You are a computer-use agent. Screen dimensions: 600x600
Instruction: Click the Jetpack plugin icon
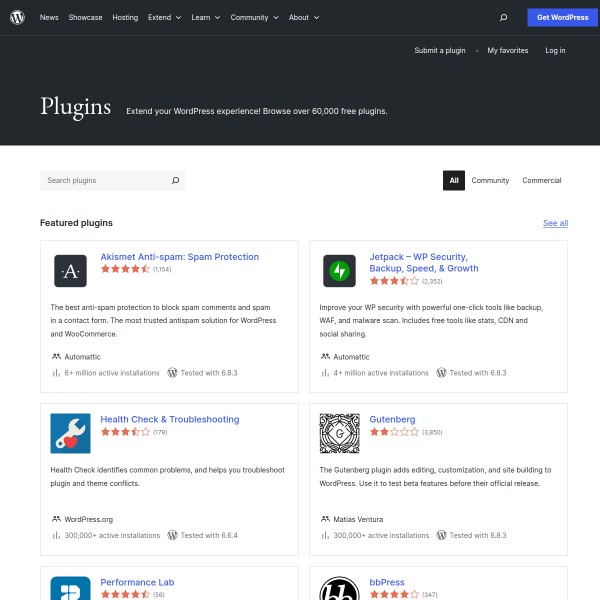[x=339, y=271]
